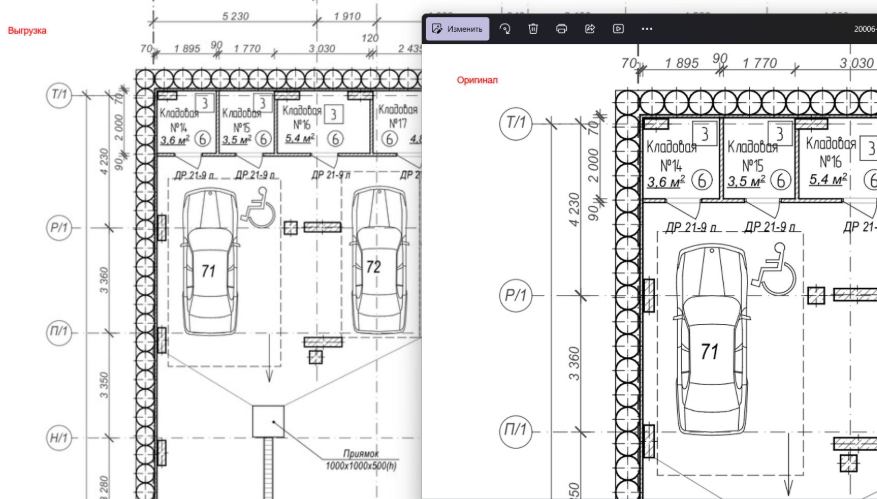The image size is (877, 499).
Task: Start the slideshow with the play icon
Action: tap(618, 29)
